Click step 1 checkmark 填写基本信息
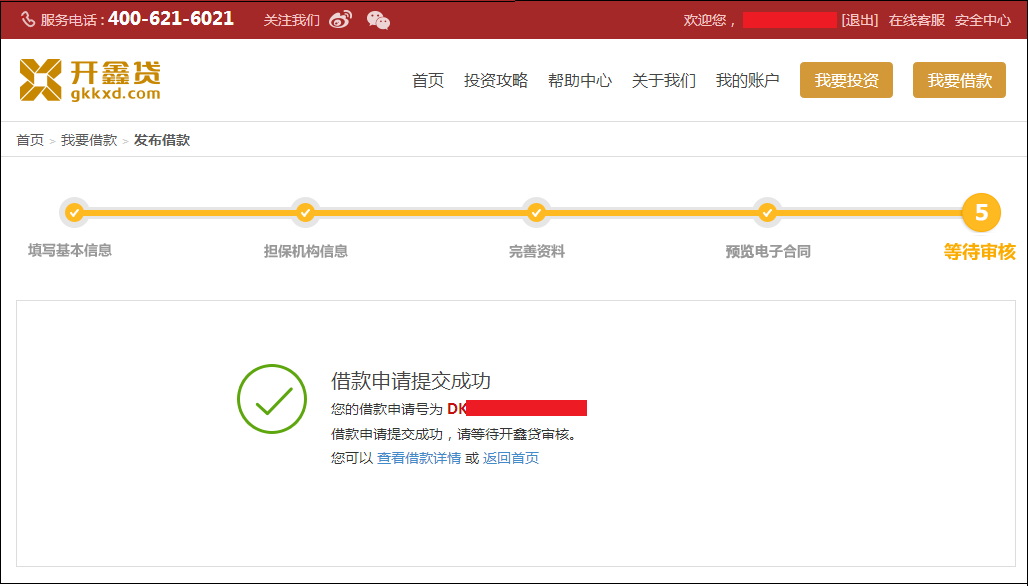1028x586 pixels. 72,212
